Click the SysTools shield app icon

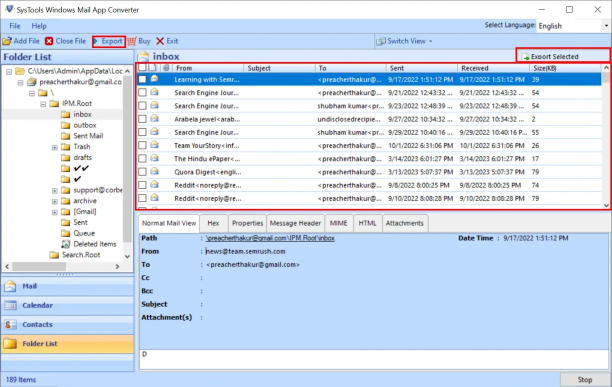(x=9, y=9)
